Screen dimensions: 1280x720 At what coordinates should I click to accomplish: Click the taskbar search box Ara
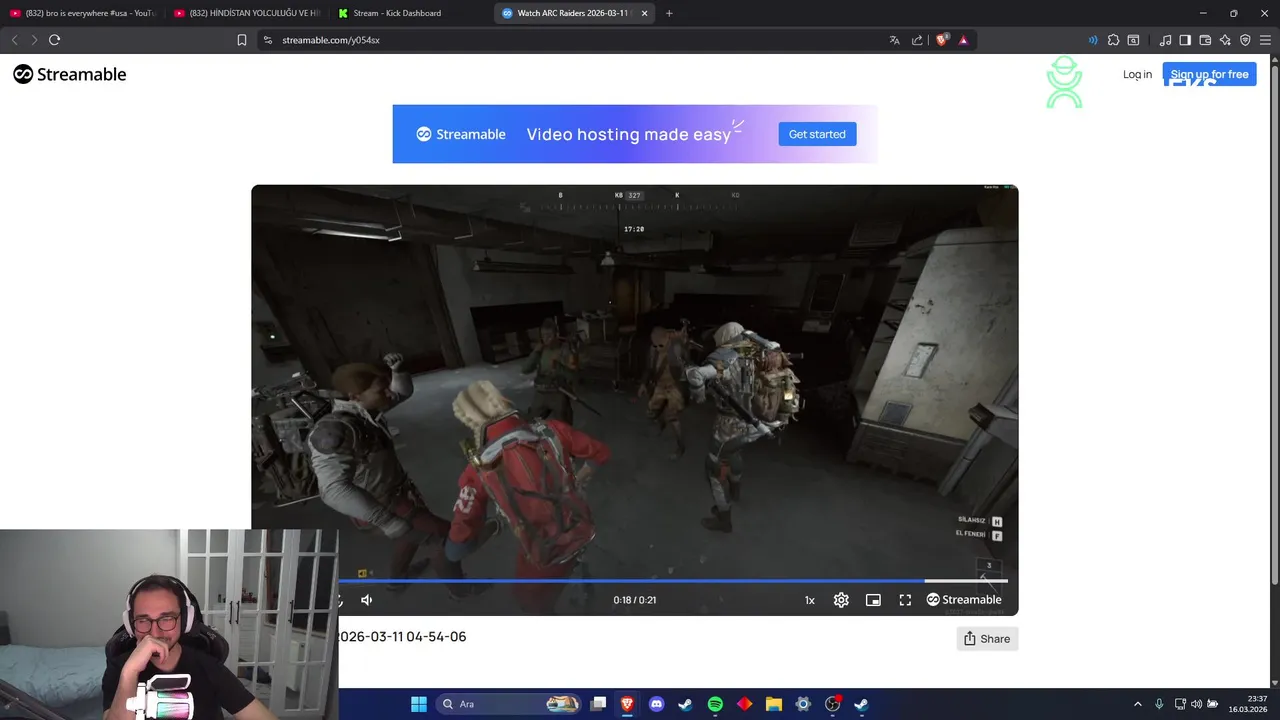click(x=510, y=704)
